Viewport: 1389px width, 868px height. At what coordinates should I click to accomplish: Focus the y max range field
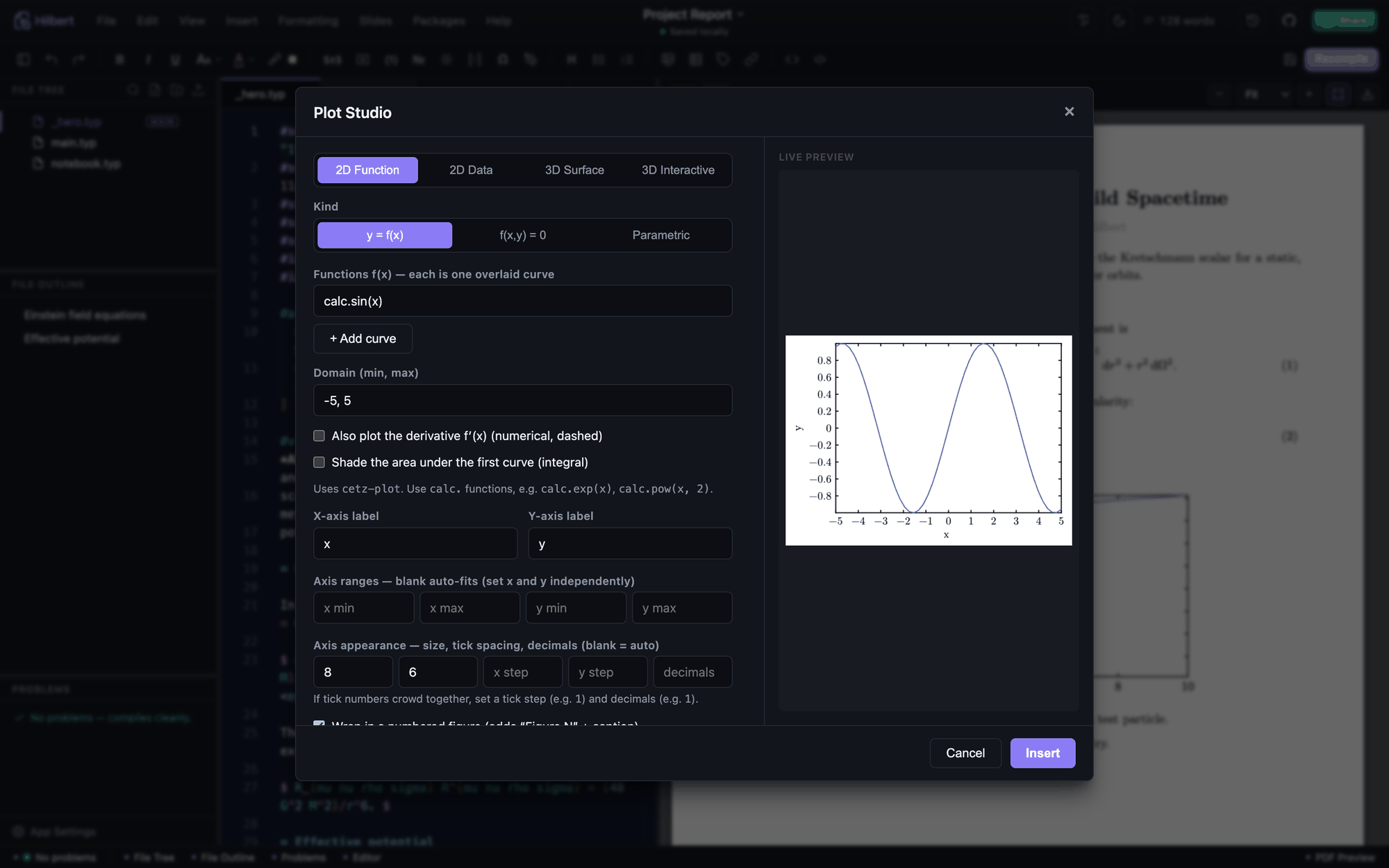682,608
